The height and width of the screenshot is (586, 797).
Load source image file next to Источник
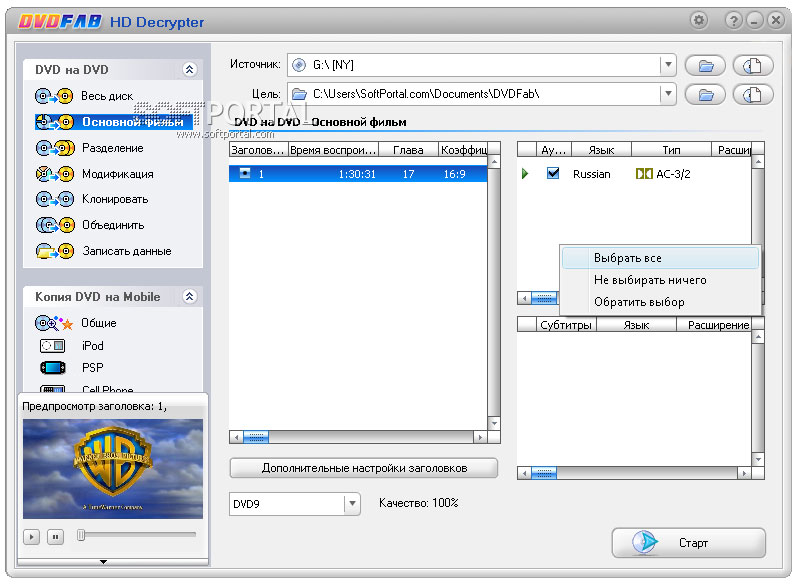point(753,66)
